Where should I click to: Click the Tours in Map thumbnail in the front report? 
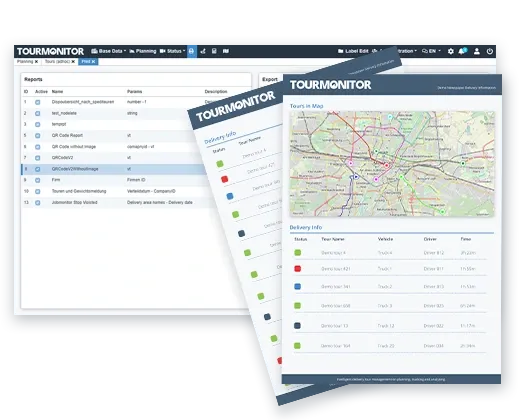392,164
